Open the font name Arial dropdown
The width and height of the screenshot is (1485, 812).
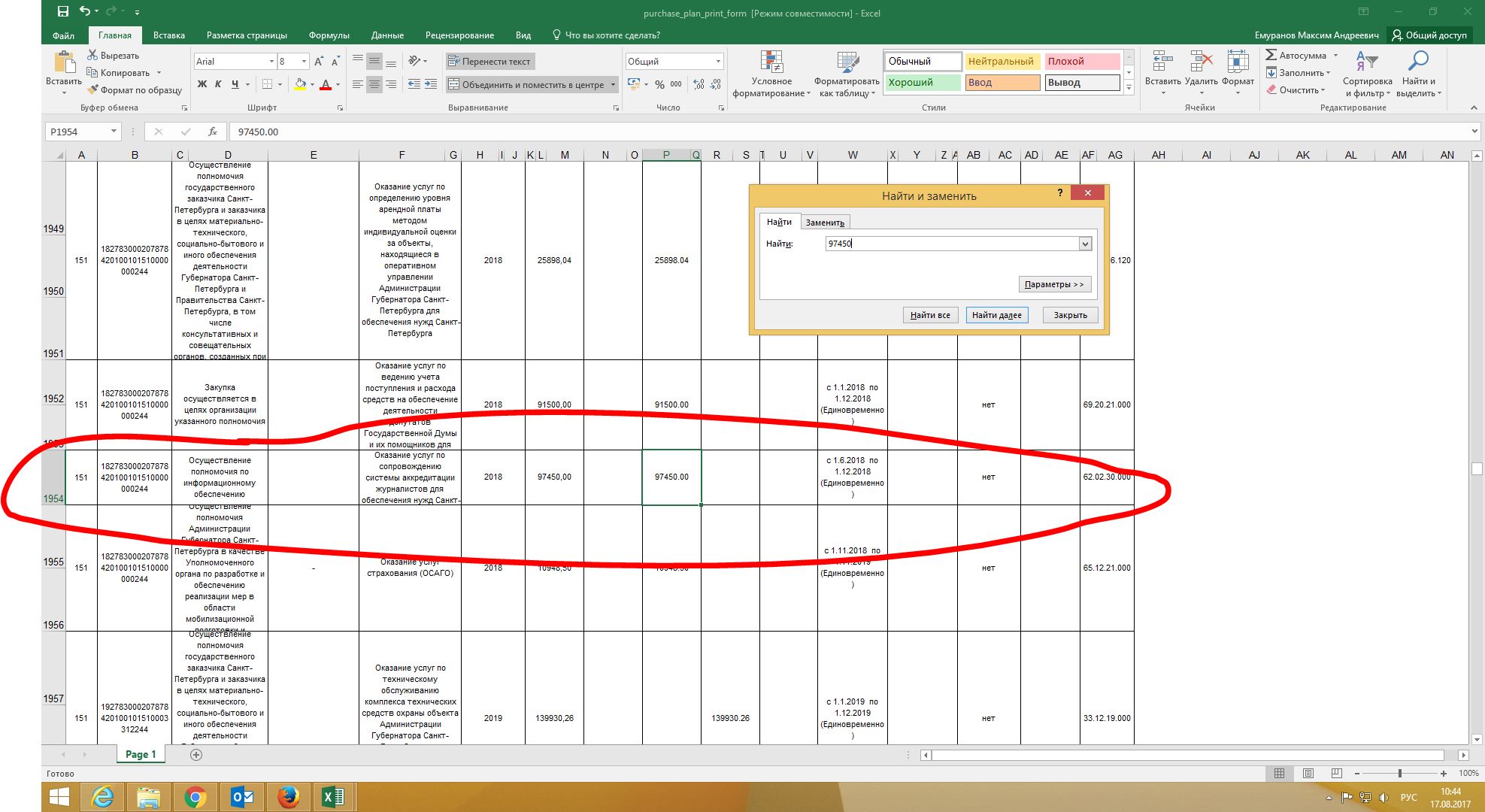coord(271,62)
